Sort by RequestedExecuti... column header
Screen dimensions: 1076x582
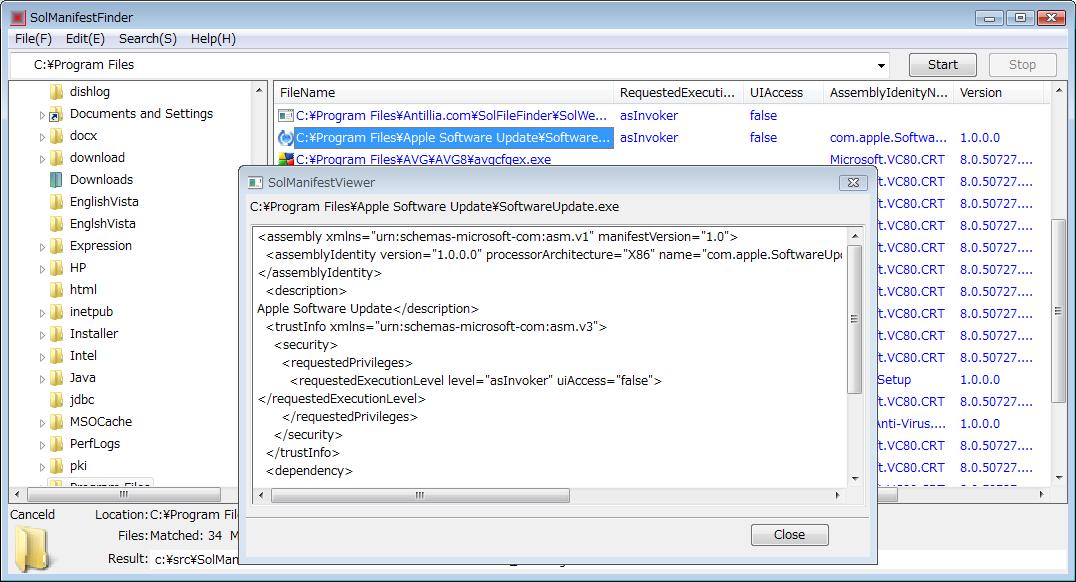[x=678, y=93]
